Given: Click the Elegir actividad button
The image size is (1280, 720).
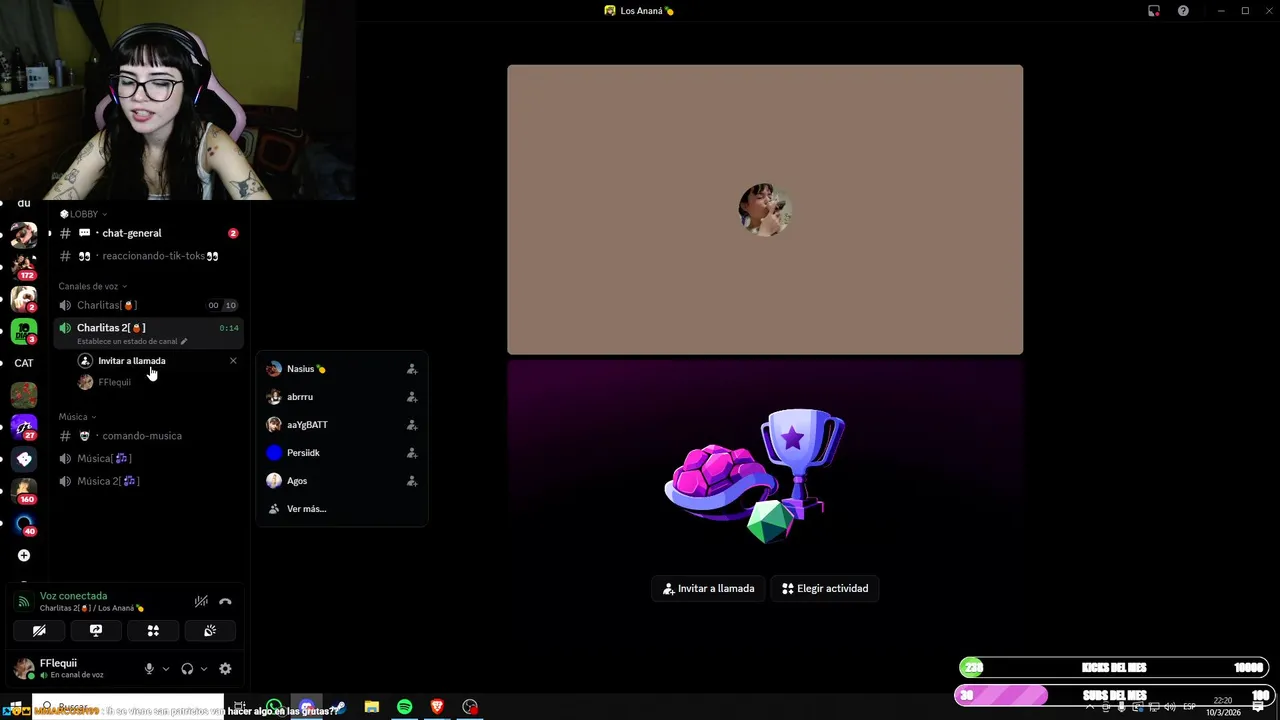Looking at the screenshot, I should point(825,588).
